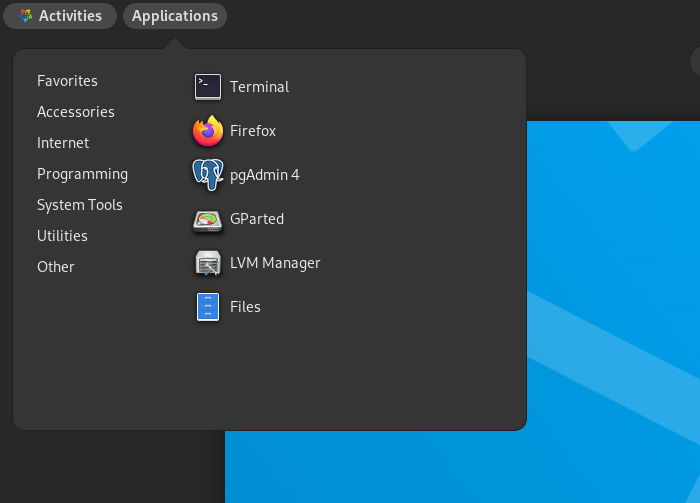Open the Activities overview
Viewport: 700px width, 503px height.
70,16
